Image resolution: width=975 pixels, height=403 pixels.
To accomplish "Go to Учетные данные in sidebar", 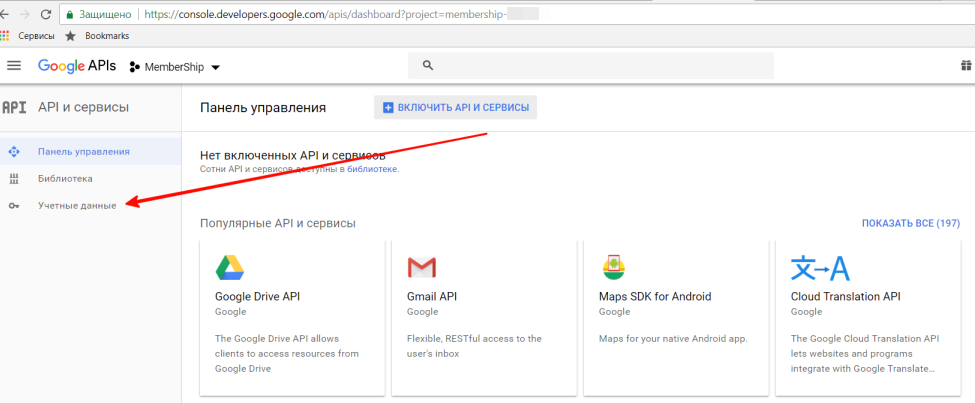I will [x=76, y=205].
